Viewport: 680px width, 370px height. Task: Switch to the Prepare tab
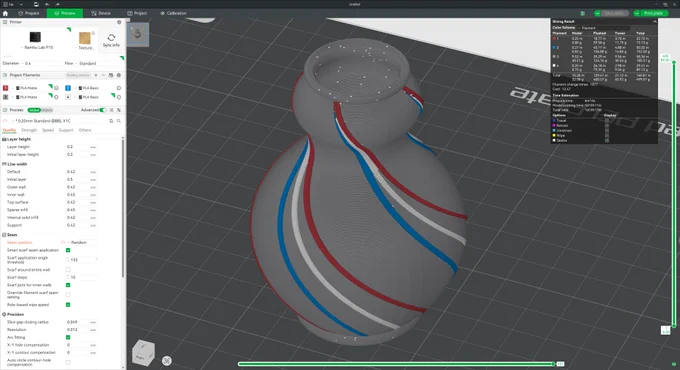tap(29, 13)
